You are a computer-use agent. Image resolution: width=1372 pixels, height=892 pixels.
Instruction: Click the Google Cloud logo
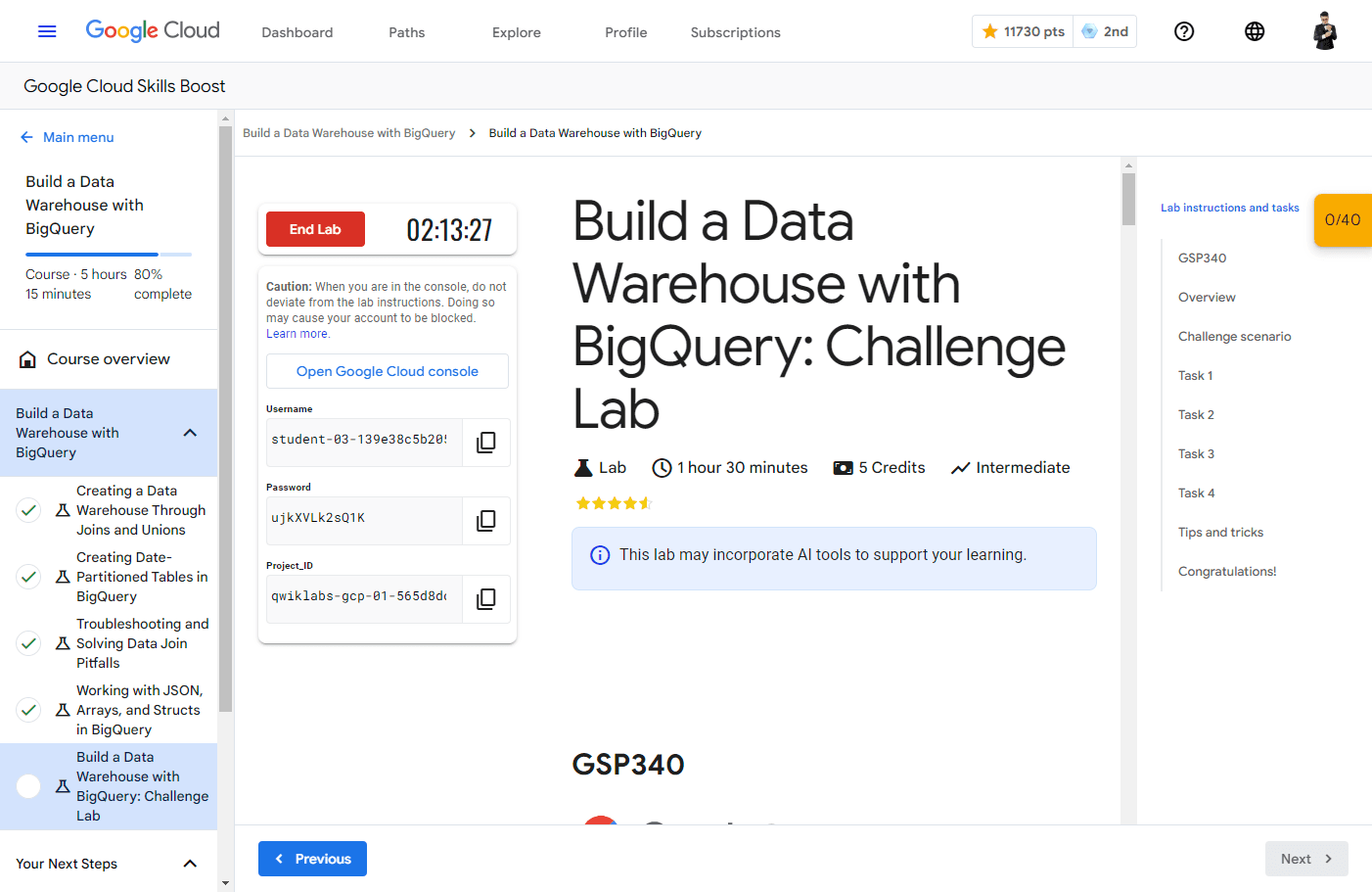tap(153, 30)
